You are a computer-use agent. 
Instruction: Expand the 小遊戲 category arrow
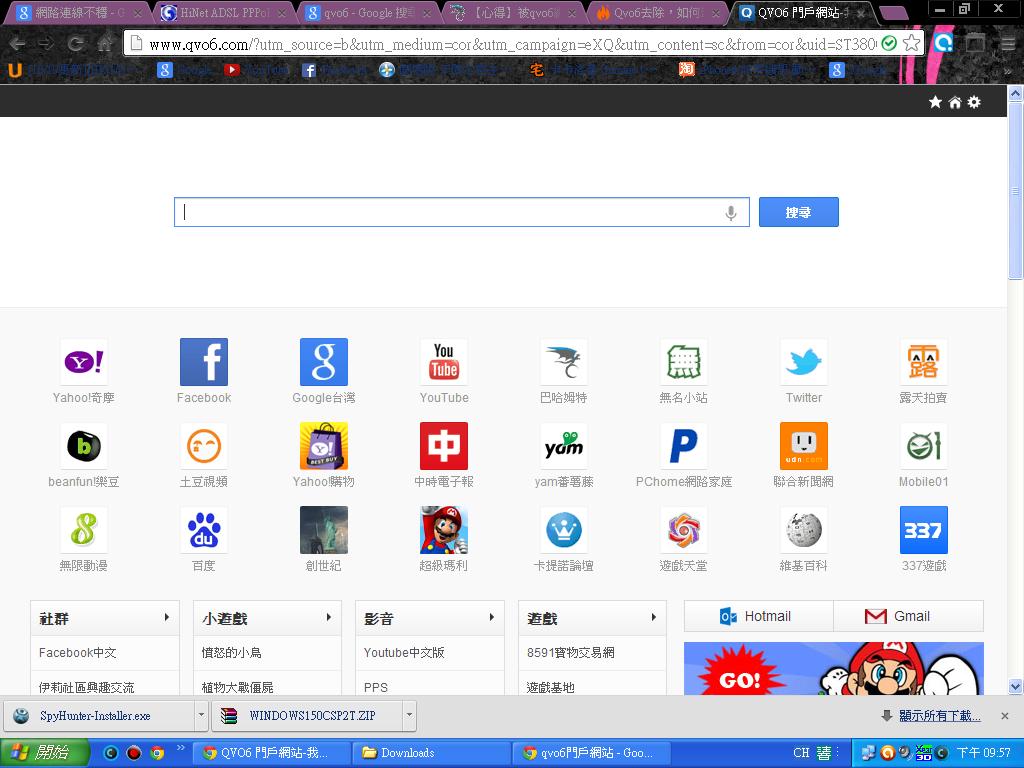tap(328, 617)
